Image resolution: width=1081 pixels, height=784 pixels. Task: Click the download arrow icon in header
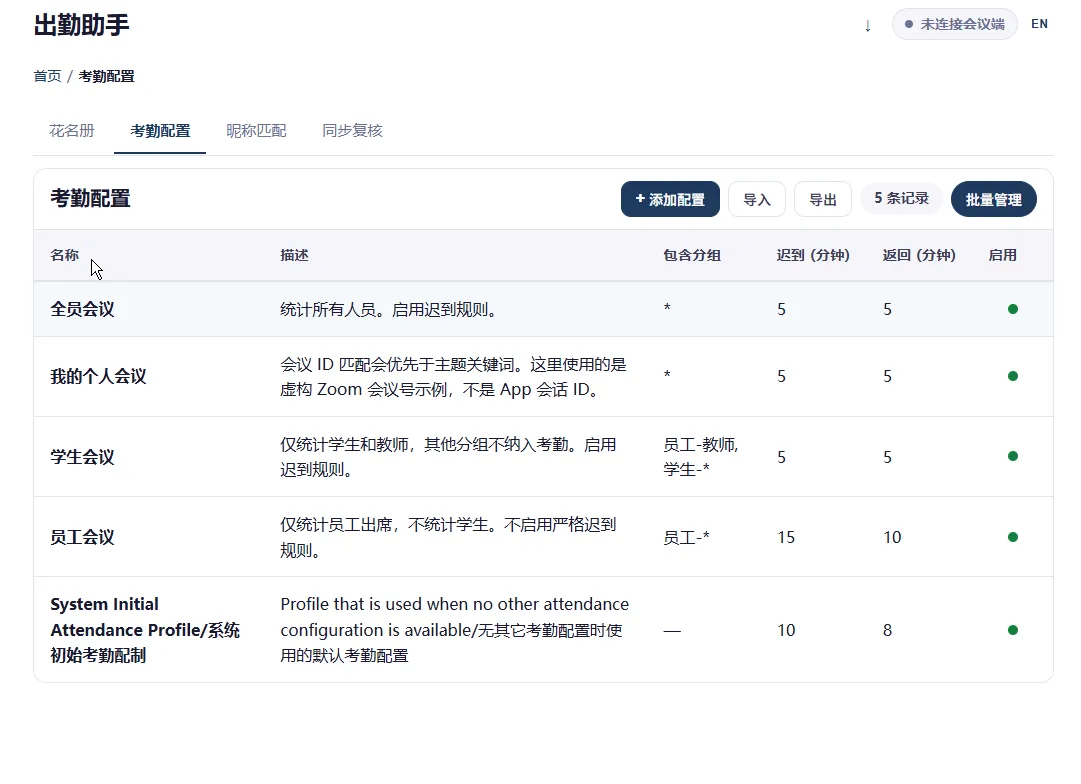click(x=867, y=26)
